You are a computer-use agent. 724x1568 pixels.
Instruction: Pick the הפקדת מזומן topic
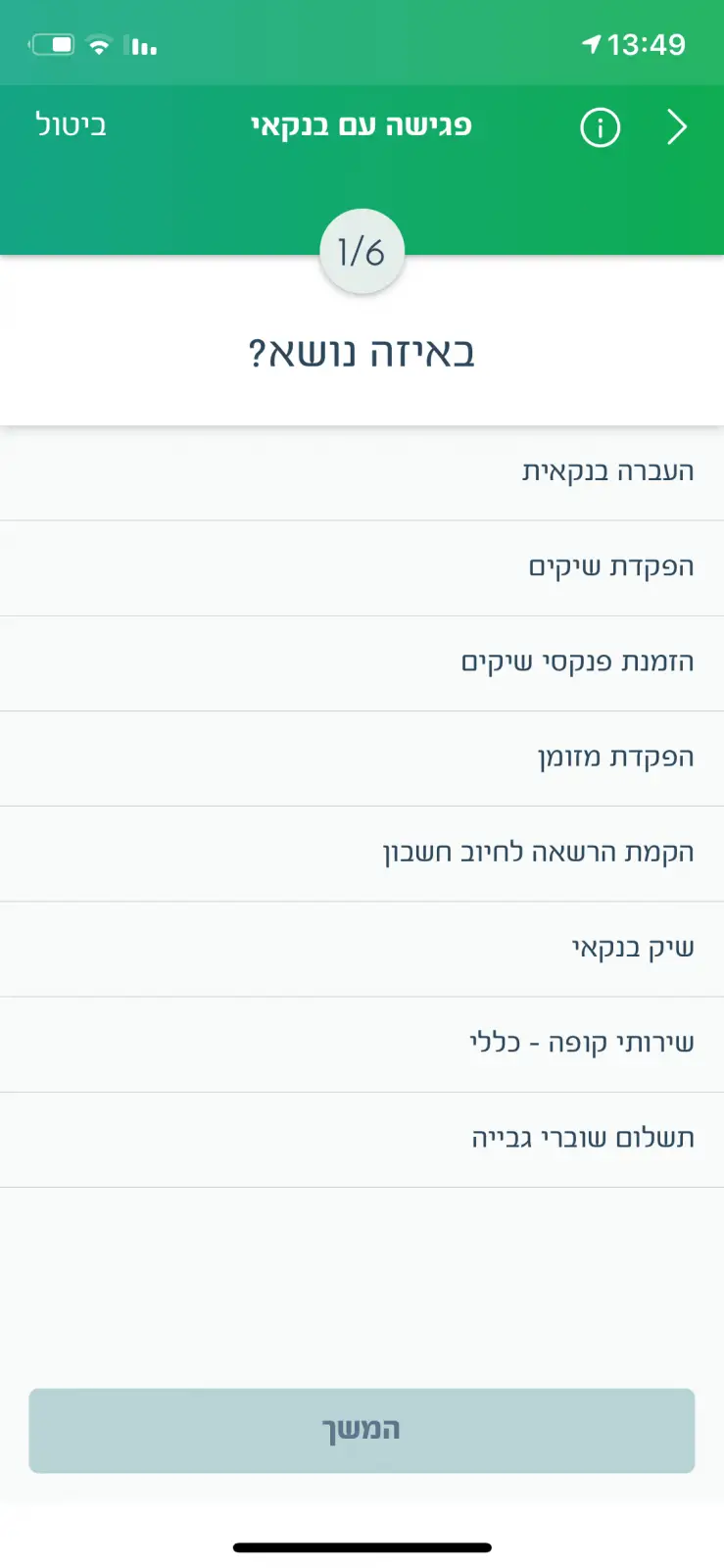point(615,757)
